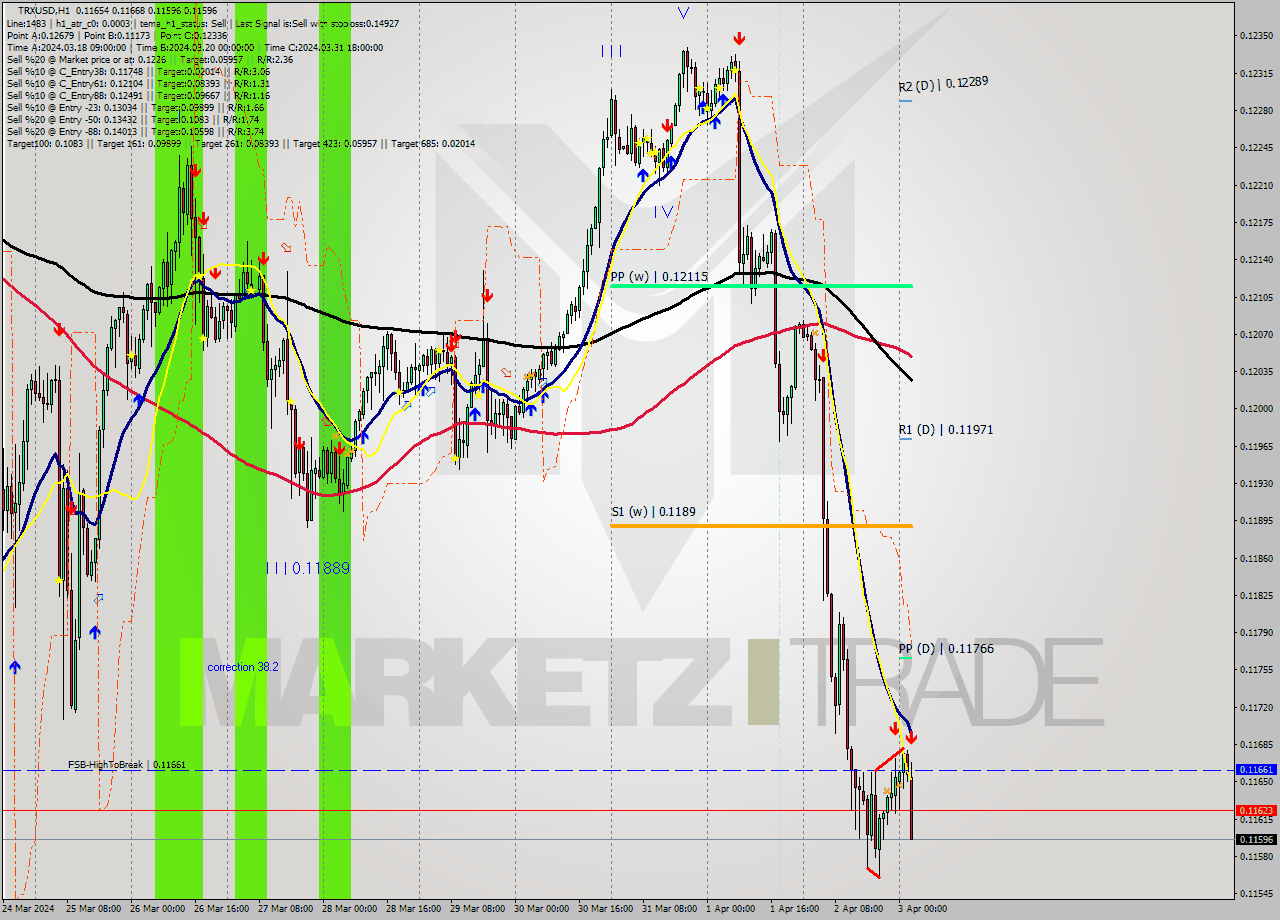Click the 0.11825 price axis label
Screen dimensions: 1280x920
pos(1257,596)
